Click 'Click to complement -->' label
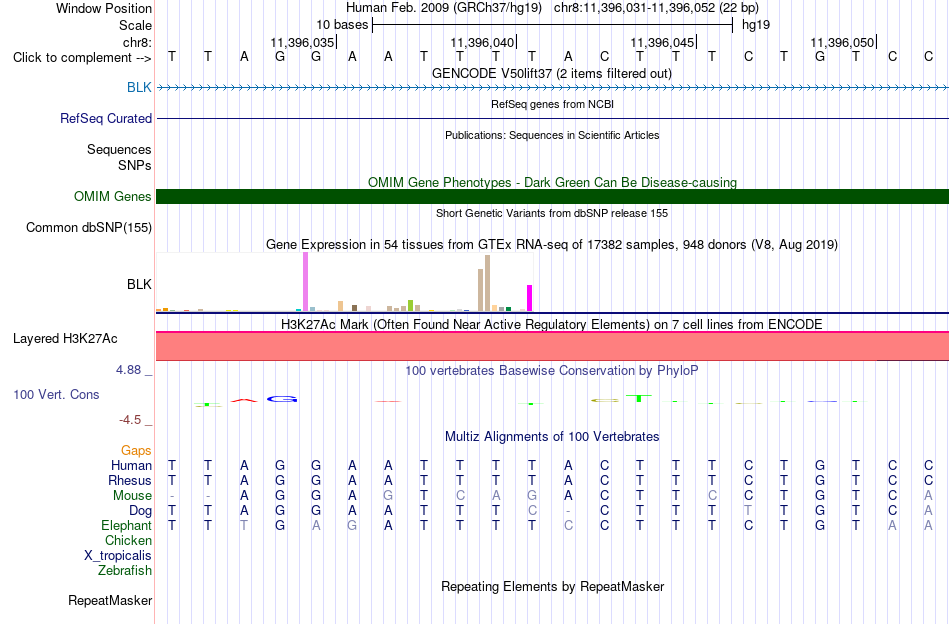Viewport: 950px width, 624px height. [x=82, y=58]
